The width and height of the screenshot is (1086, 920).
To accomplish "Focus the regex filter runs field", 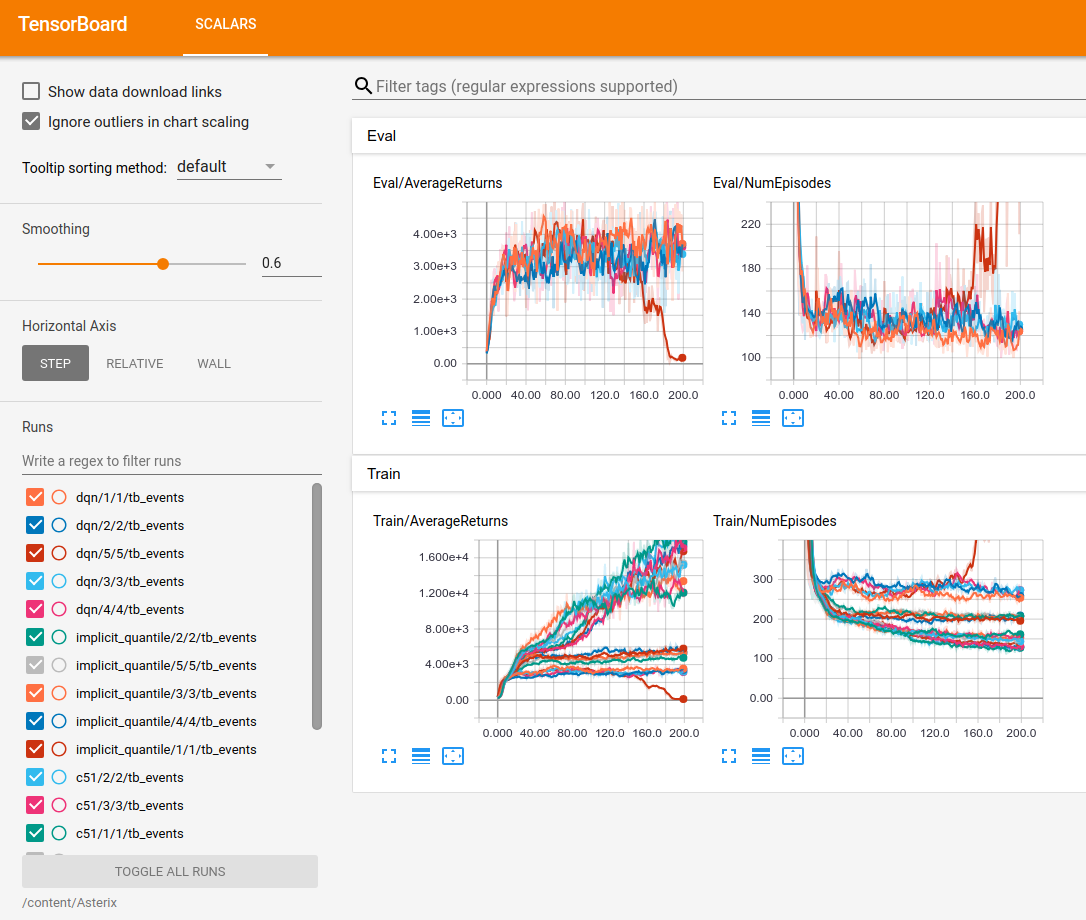I will tap(172, 461).
